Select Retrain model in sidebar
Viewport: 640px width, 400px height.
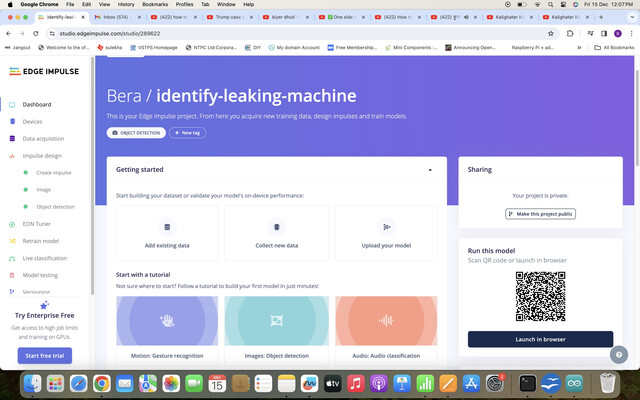[40, 241]
